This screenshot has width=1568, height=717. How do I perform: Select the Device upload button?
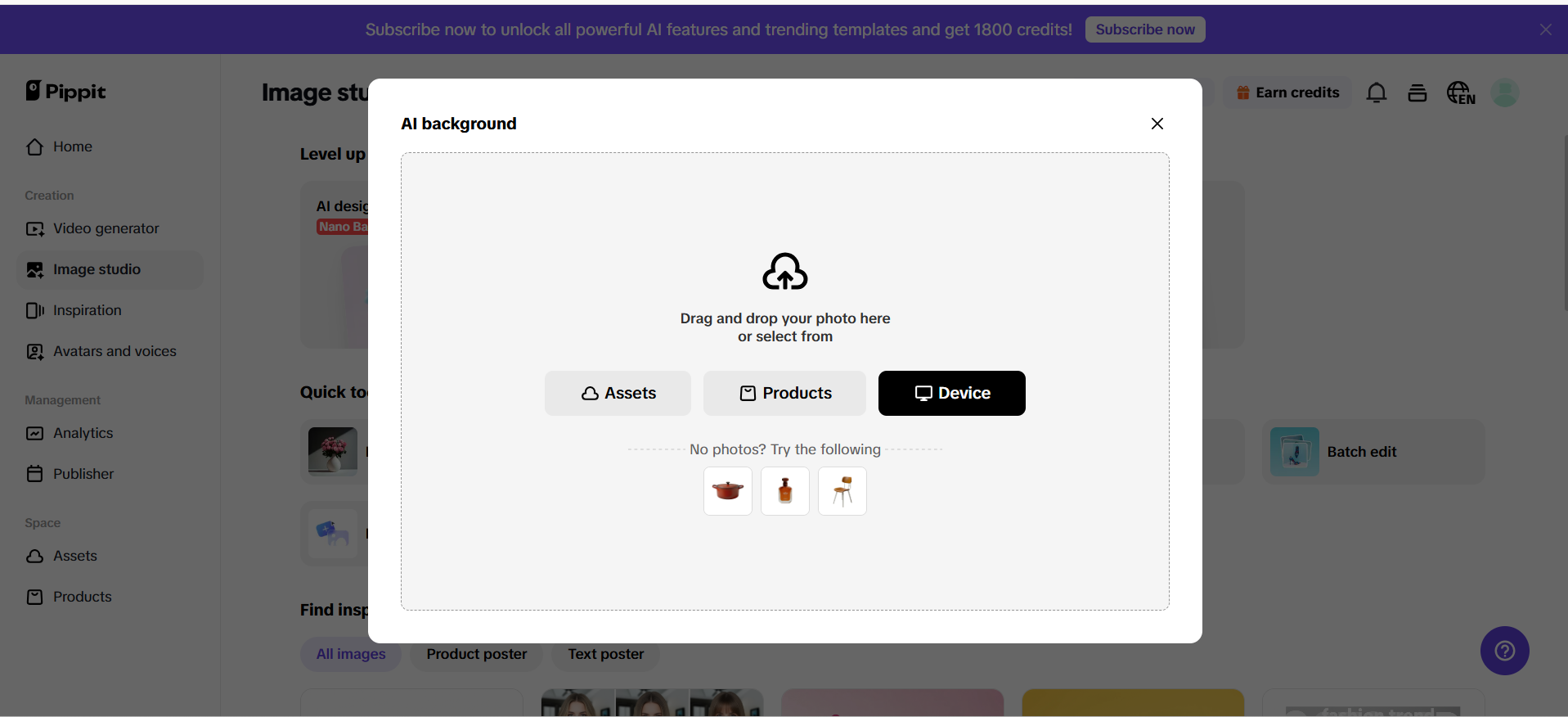[951, 393]
